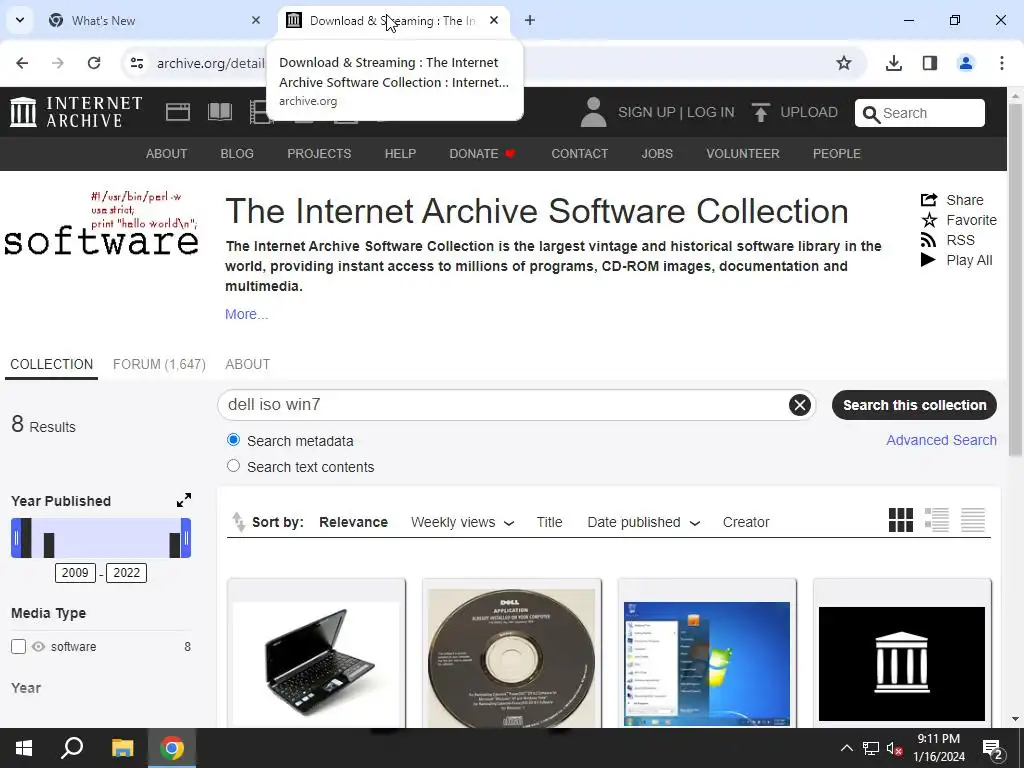Open the Web (Wayback) media icon

pyautogui.click(x=178, y=112)
